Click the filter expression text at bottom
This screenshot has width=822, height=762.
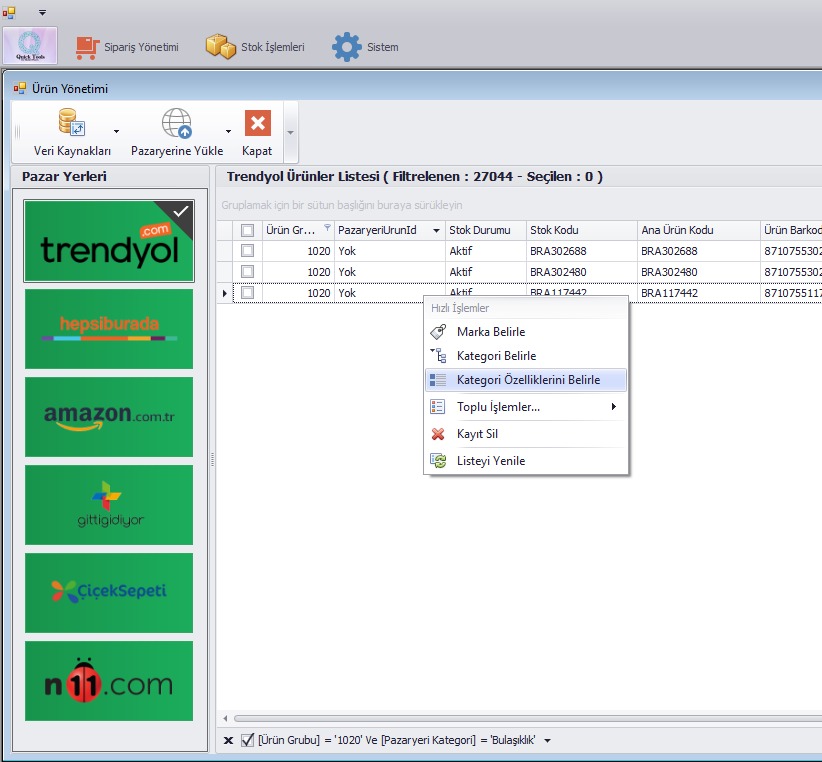396,740
